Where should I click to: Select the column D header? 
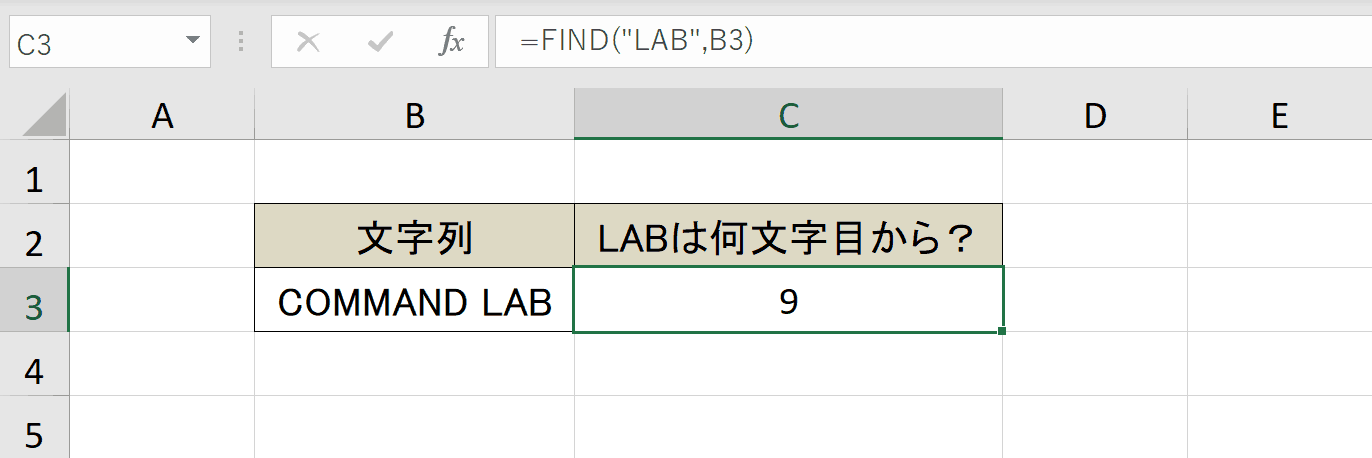coord(1095,117)
